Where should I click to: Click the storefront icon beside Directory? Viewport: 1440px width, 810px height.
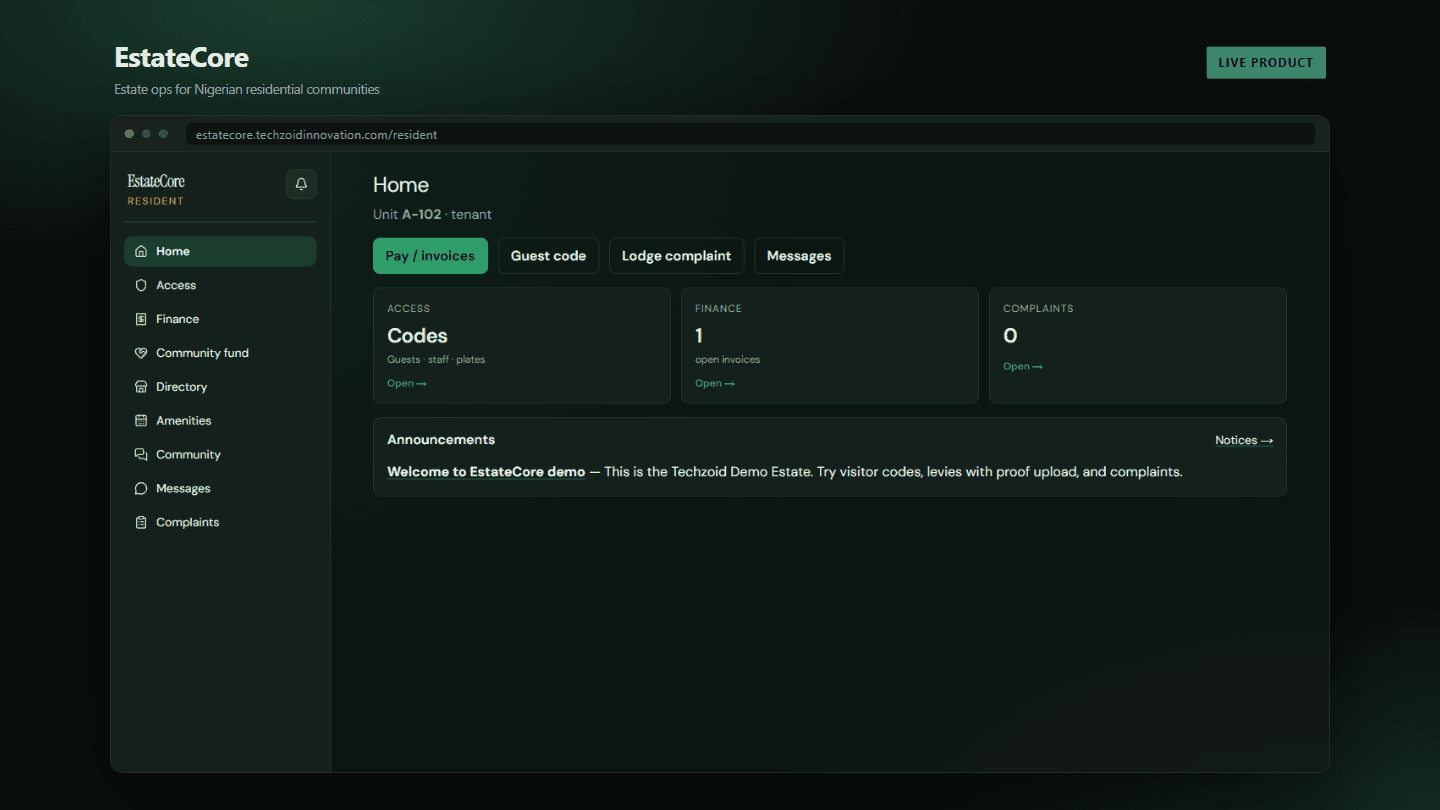(x=141, y=387)
